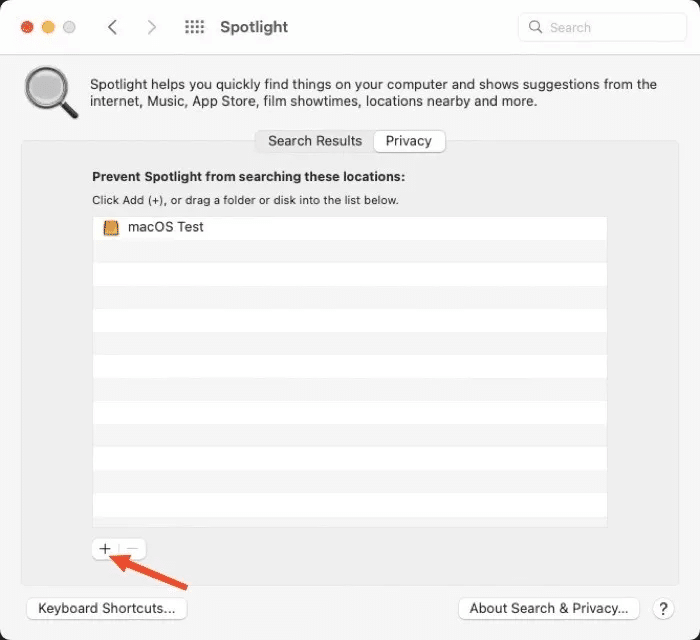Click the Search field in toolbar
Image resolution: width=700 pixels, height=640 pixels.
pos(602,27)
